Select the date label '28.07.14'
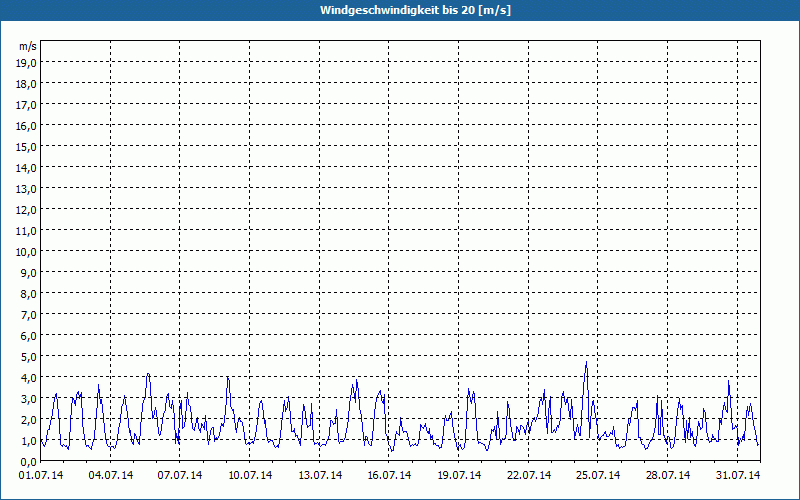Image resolution: width=800 pixels, height=500 pixels. tap(667, 476)
